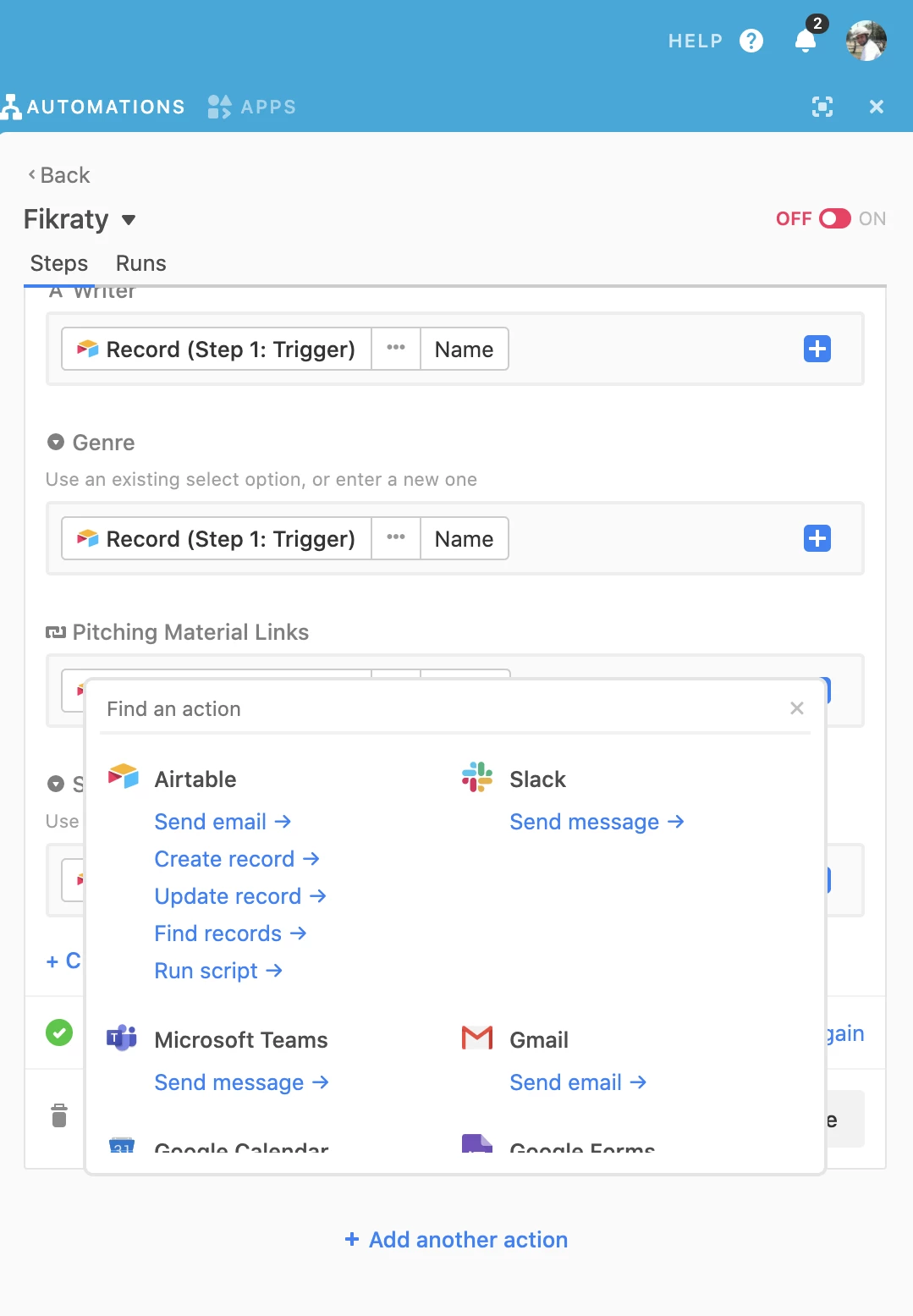Viewport: 913px width, 1316px height.
Task: Open the user profile avatar
Action: click(x=866, y=41)
